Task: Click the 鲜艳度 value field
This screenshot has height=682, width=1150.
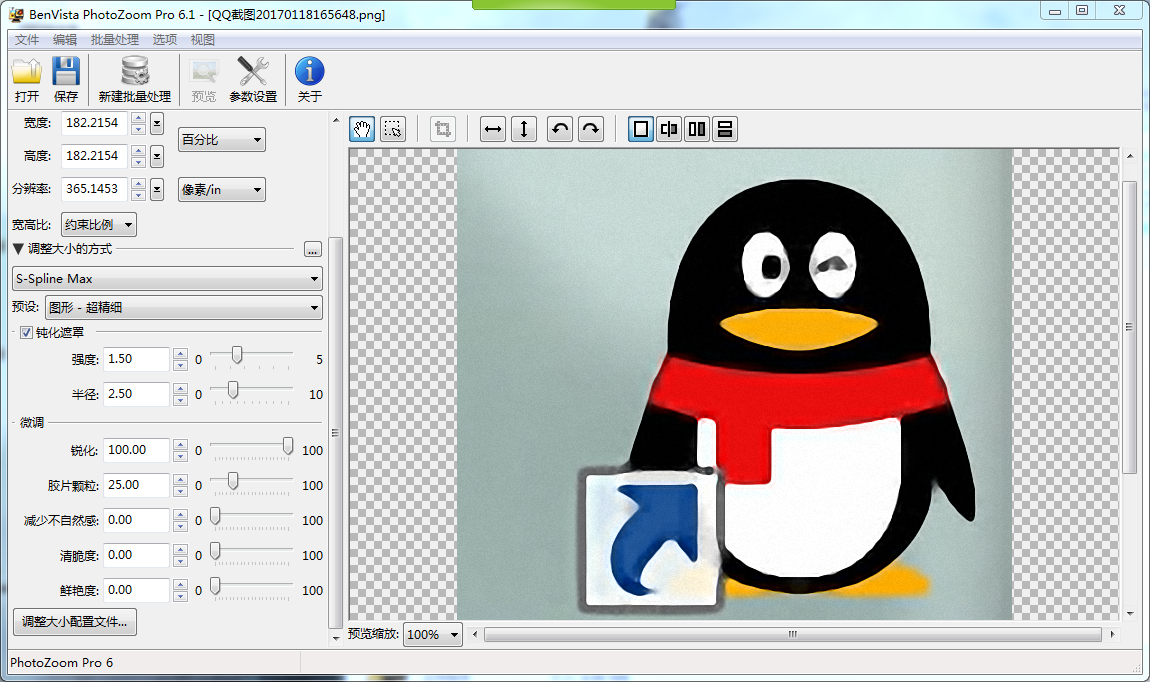Action: coord(136,590)
